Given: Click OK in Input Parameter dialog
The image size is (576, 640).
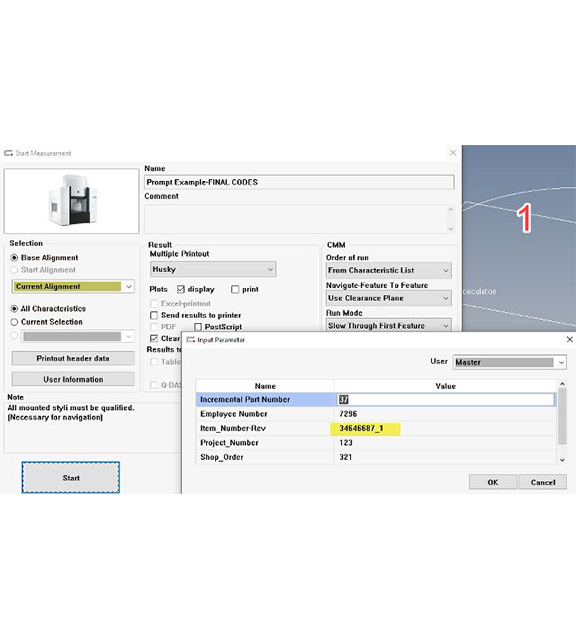Looking at the screenshot, I should [x=493, y=482].
